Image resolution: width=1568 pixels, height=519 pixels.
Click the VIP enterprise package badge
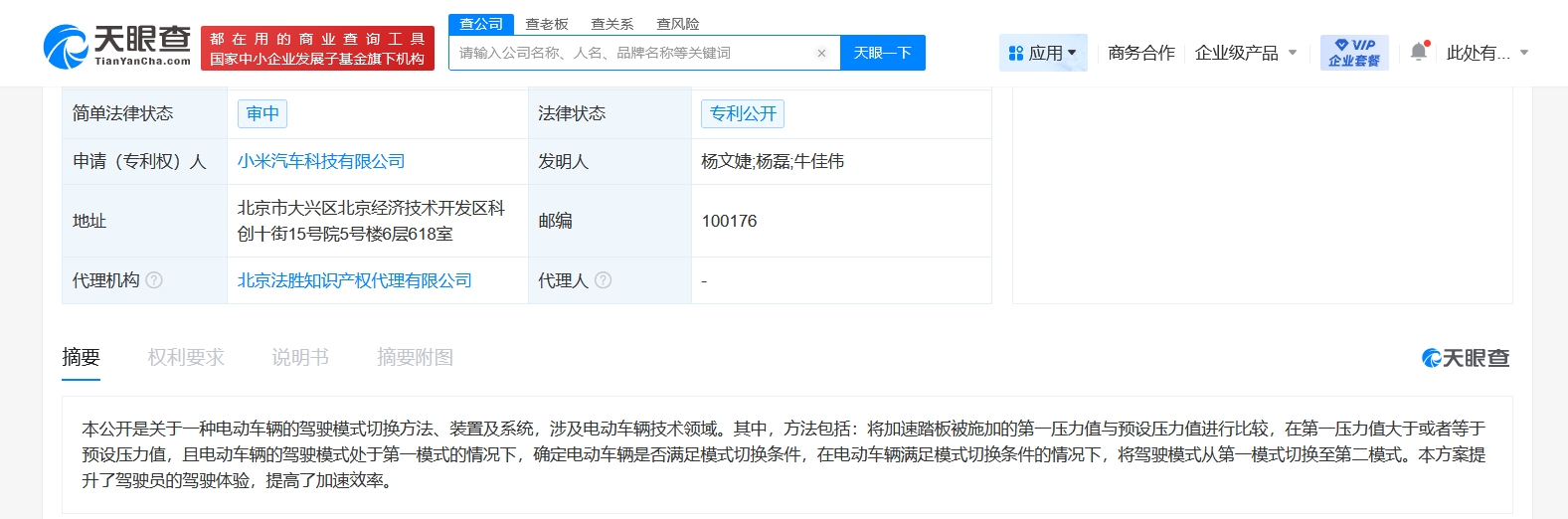pyautogui.click(x=1354, y=53)
